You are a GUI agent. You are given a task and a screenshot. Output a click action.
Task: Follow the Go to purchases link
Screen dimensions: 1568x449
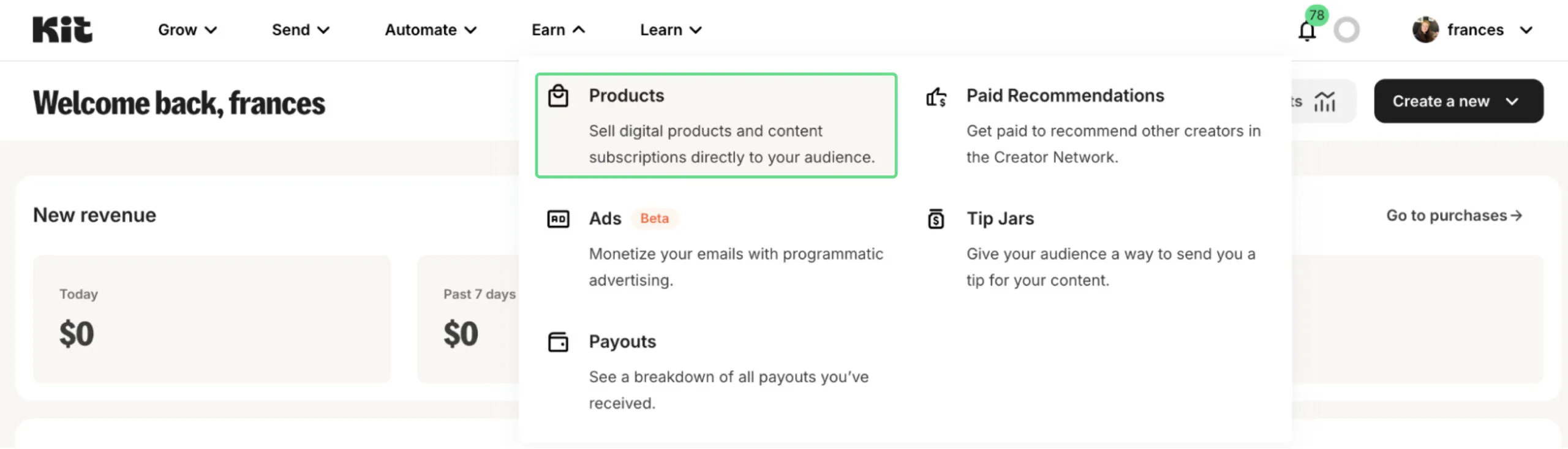point(1453,216)
